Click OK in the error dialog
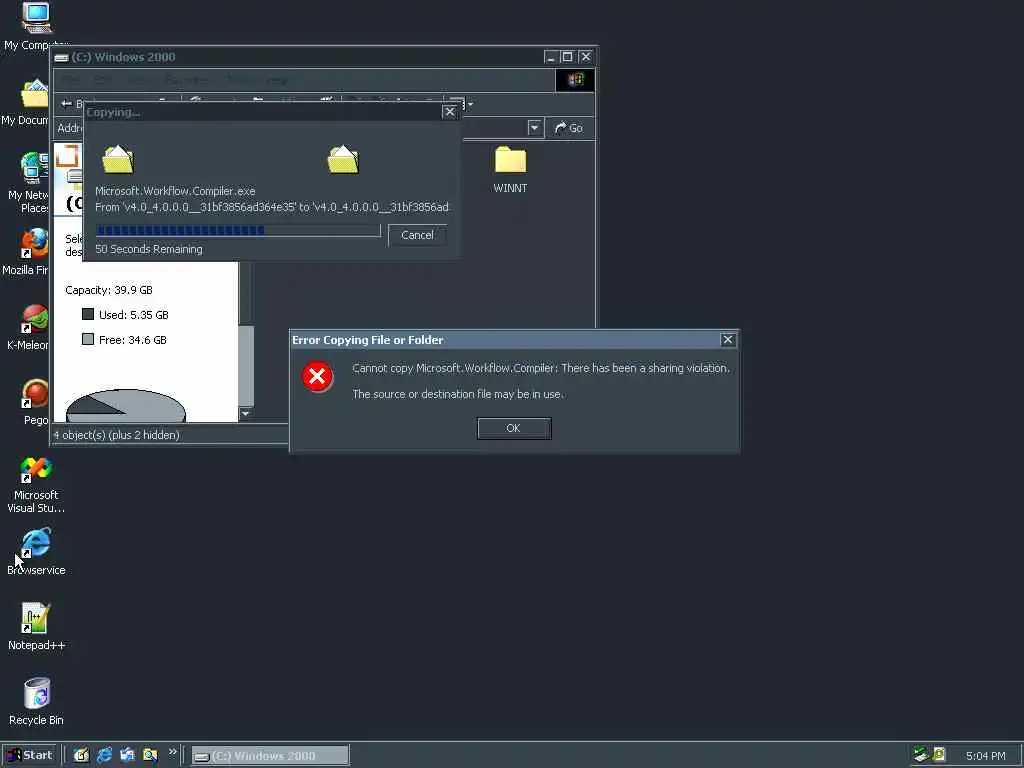 (514, 428)
